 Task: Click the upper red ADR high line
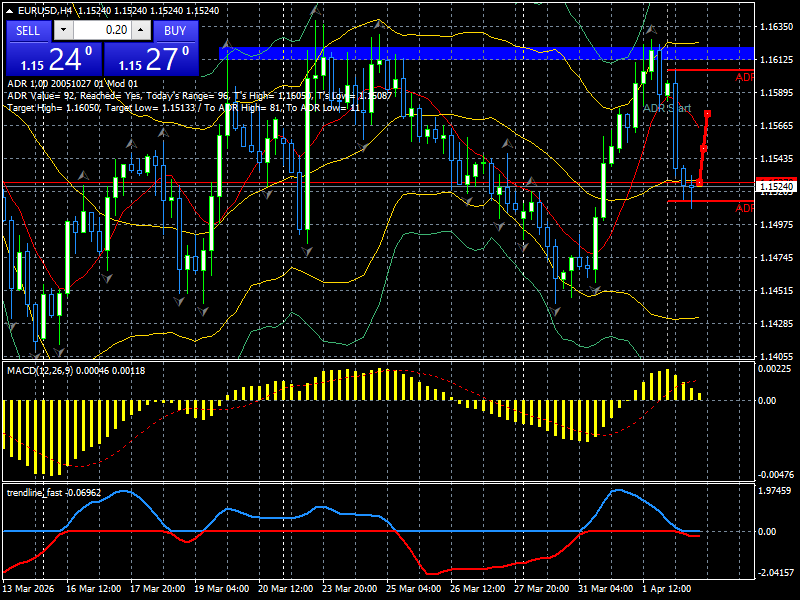pos(710,72)
